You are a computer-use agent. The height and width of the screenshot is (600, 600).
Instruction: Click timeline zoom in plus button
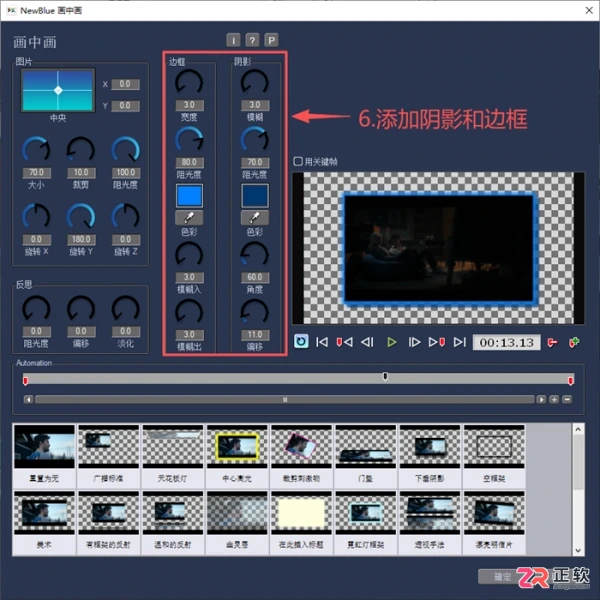point(554,399)
